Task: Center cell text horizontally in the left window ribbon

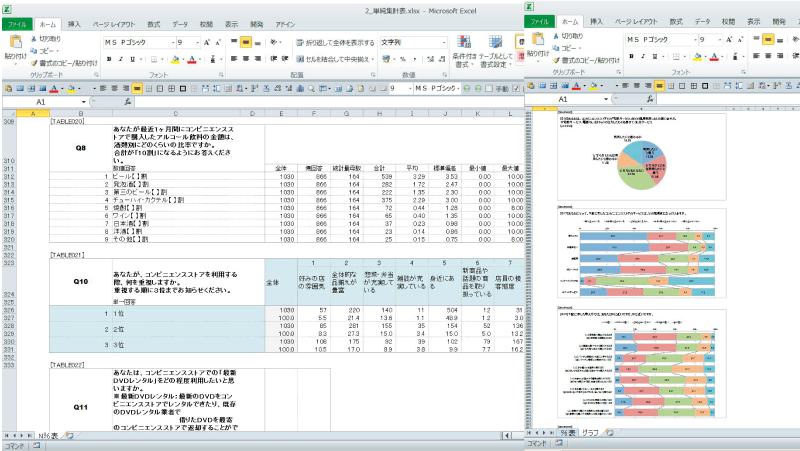Action: pyautogui.click(x=245, y=59)
